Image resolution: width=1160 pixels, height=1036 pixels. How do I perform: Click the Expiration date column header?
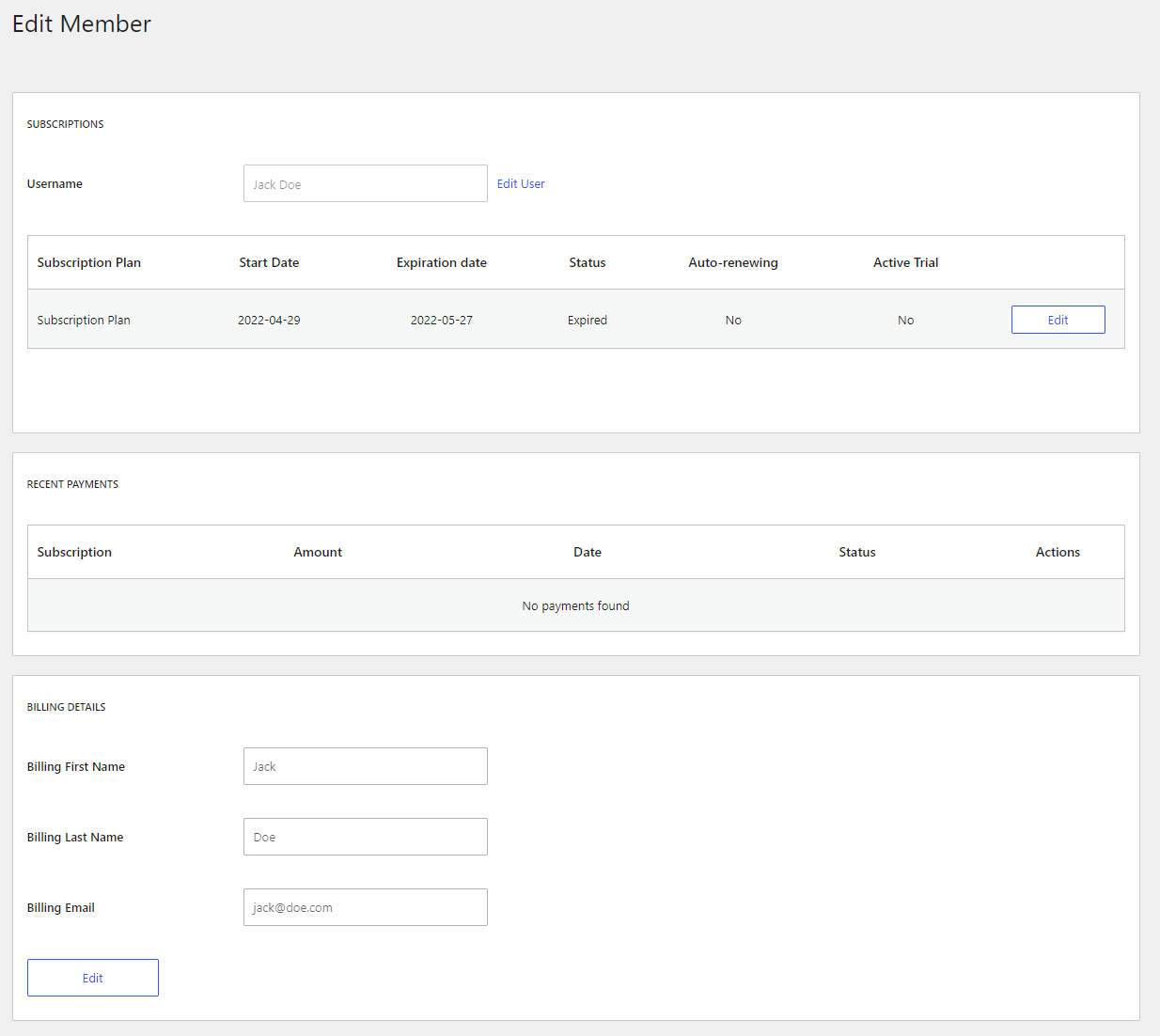tap(442, 262)
